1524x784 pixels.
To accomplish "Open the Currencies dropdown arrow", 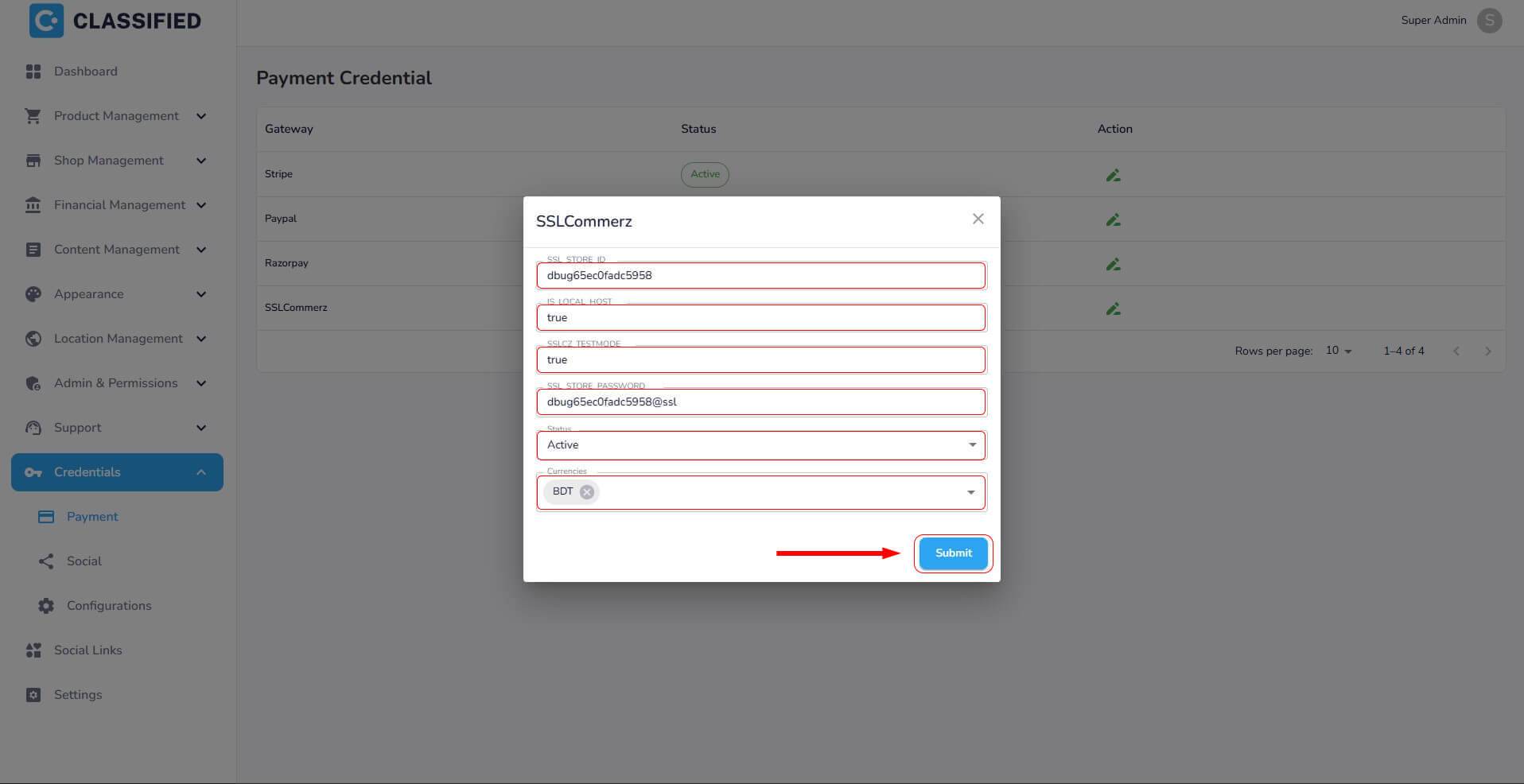I will 970,492.
